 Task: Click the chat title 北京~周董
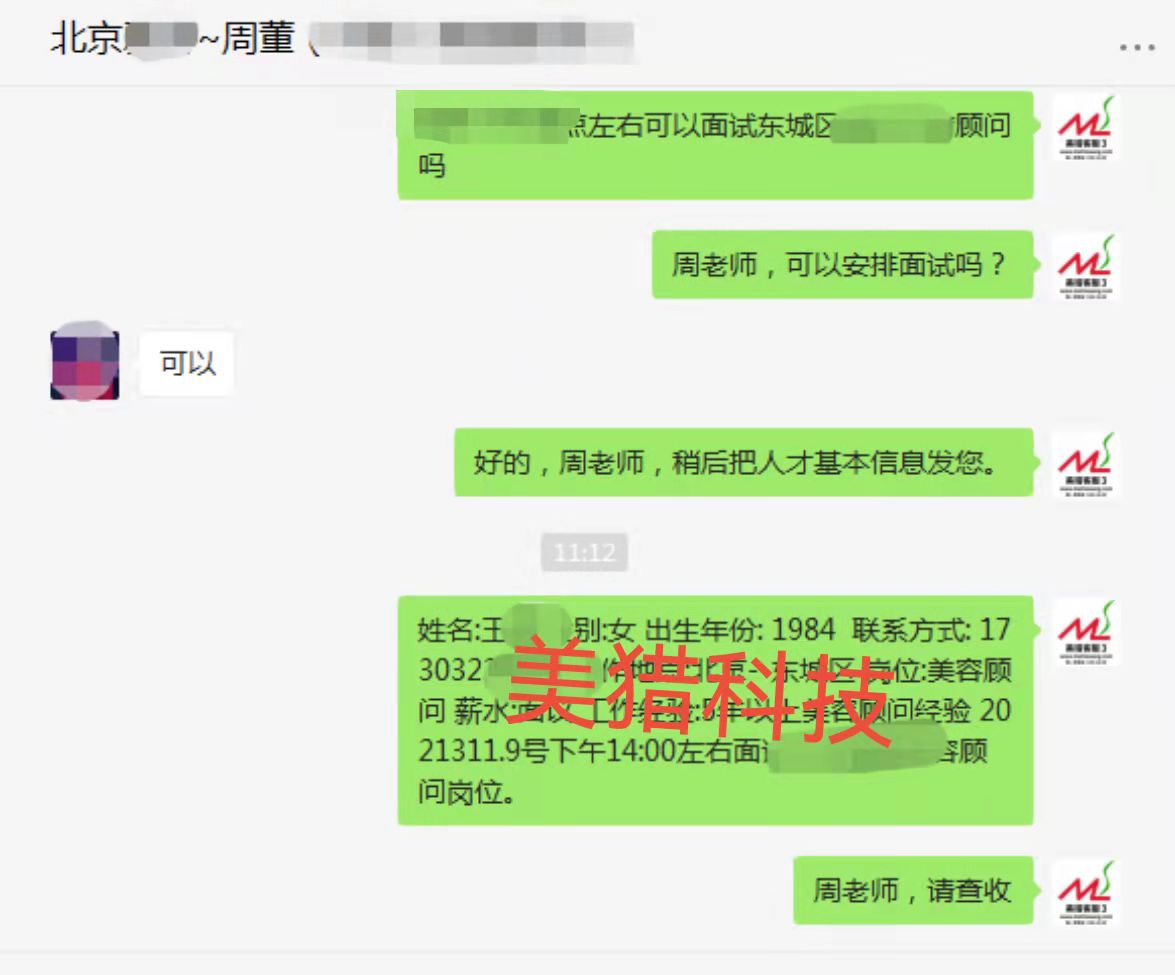173,38
